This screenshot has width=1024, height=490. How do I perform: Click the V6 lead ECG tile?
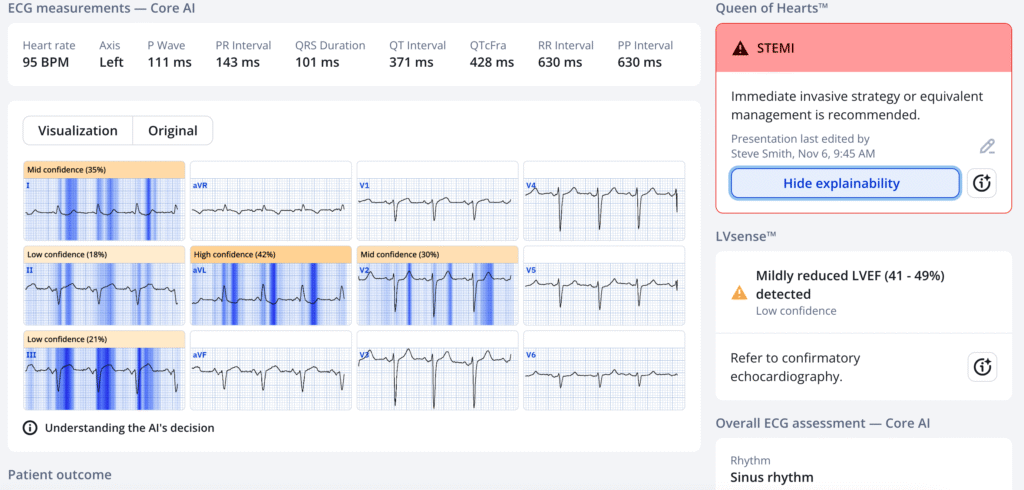pos(604,370)
